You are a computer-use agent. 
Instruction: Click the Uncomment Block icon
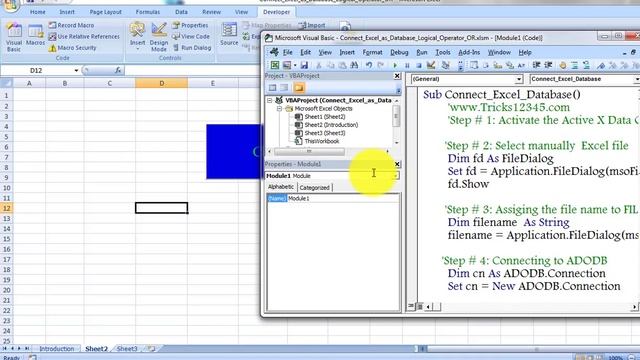pyautogui.click(x=587, y=65)
